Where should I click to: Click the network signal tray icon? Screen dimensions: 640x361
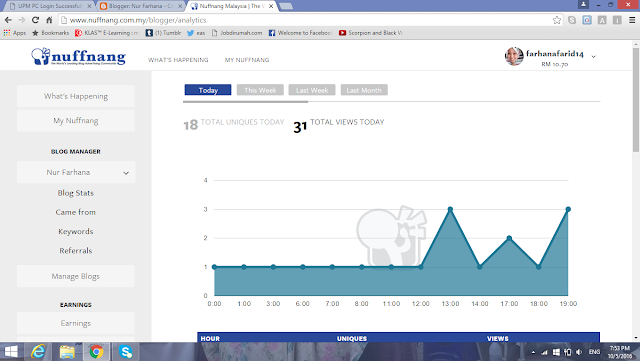click(x=544, y=352)
